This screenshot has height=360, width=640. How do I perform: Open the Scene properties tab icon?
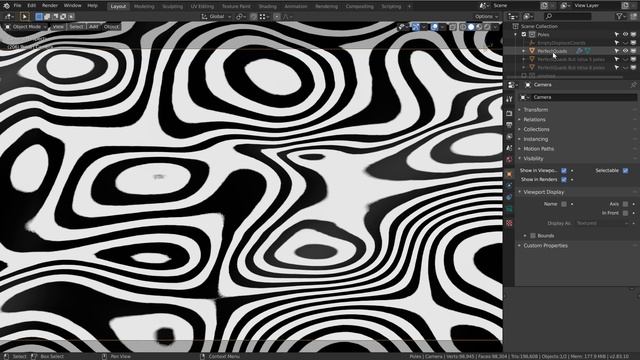pos(509,148)
